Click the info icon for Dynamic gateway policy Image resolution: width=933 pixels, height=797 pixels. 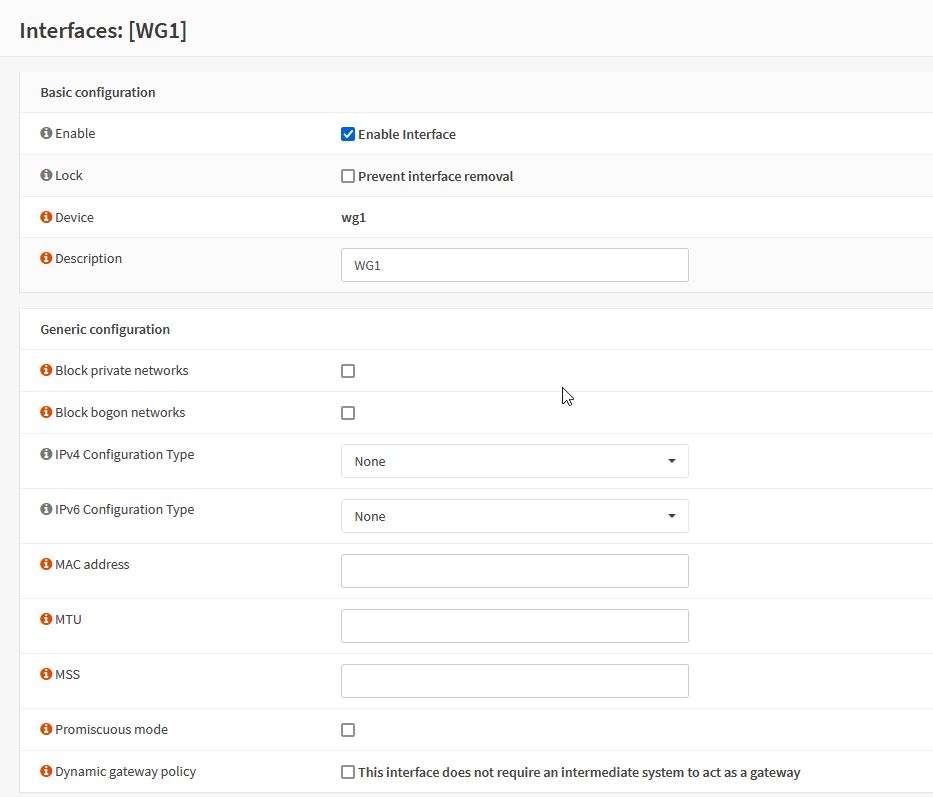pyautogui.click(x=44, y=771)
